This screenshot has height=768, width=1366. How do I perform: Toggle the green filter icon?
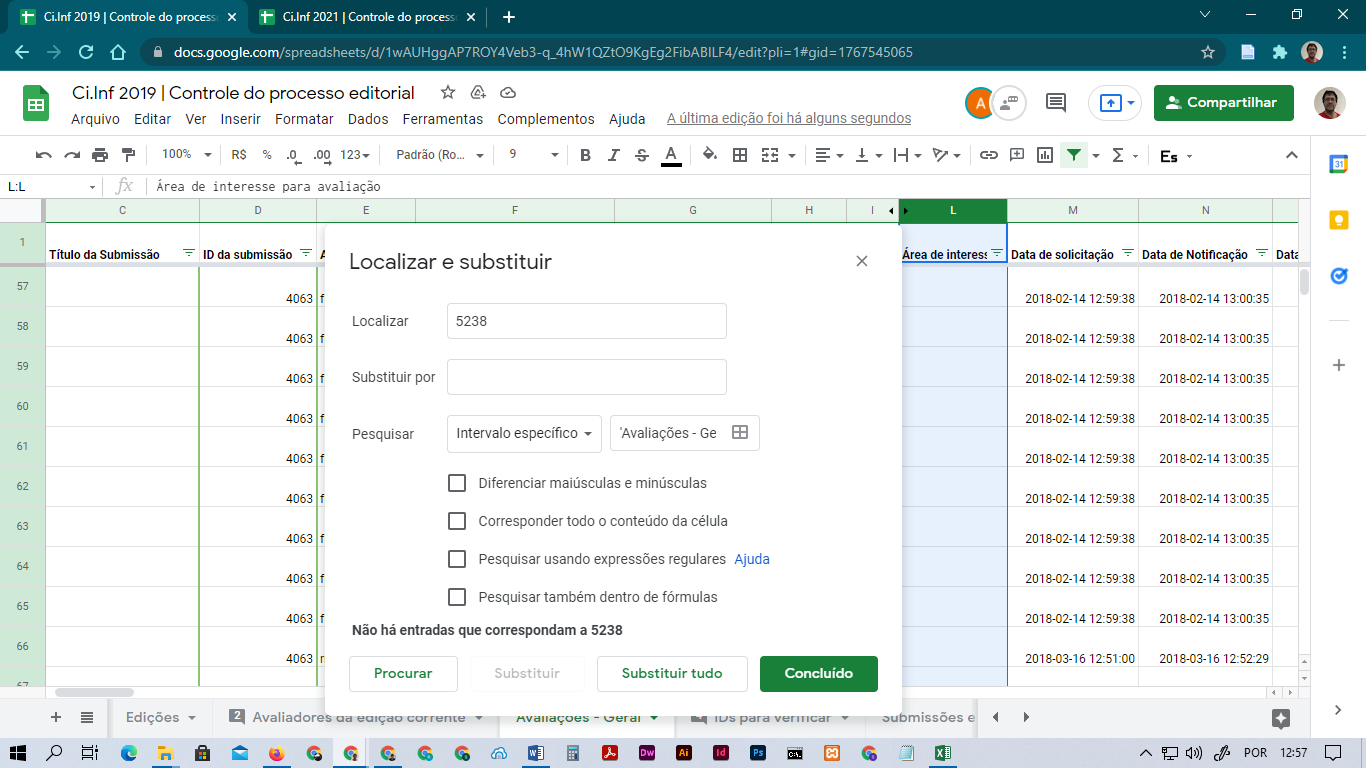click(1074, 155)
